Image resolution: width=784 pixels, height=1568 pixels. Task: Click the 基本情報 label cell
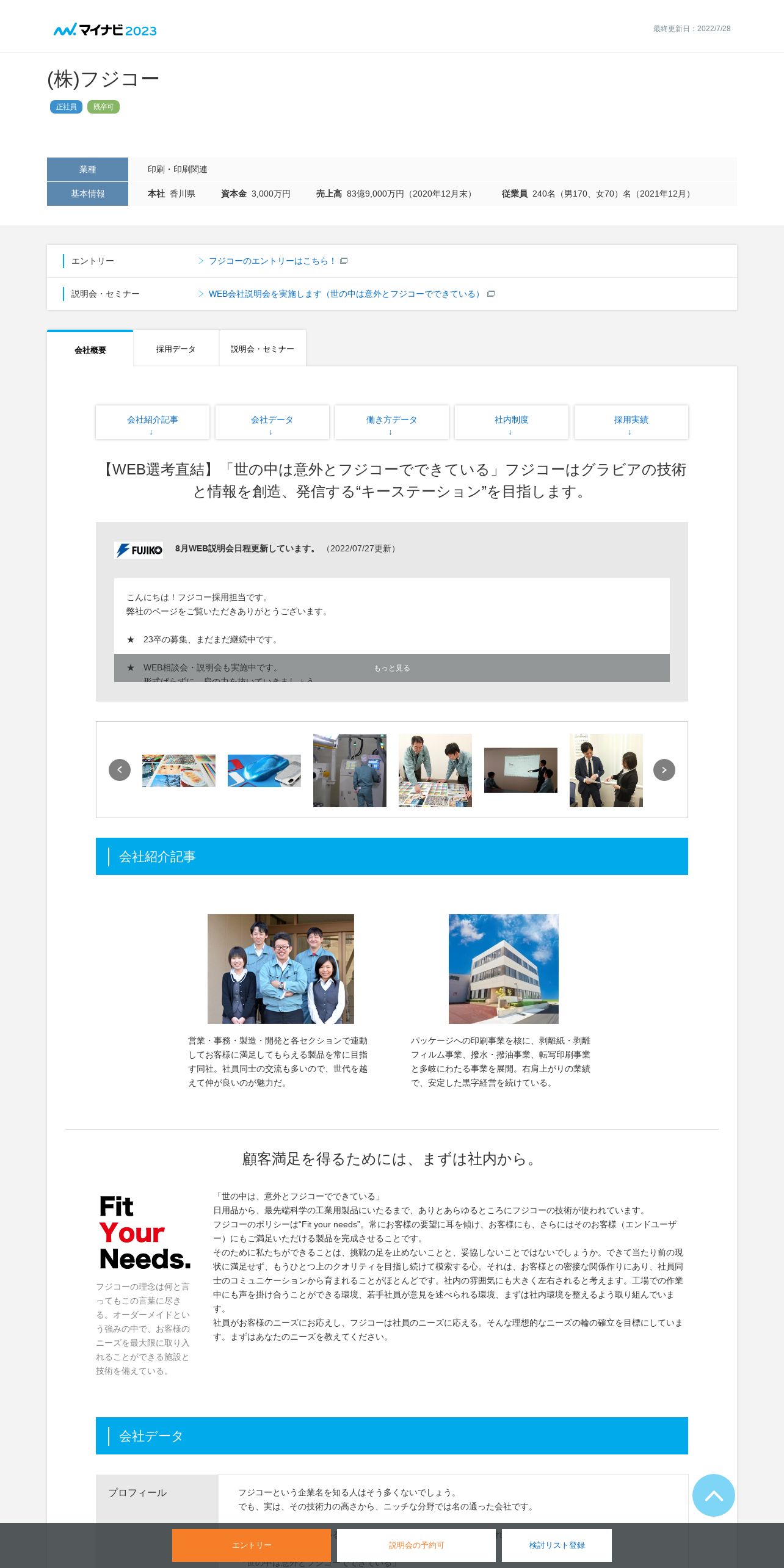[x=87, y=194]
